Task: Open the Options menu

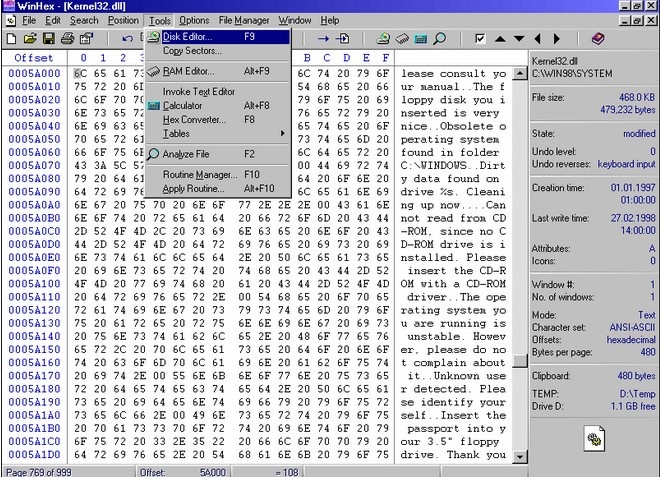Action: pos(194,20)
